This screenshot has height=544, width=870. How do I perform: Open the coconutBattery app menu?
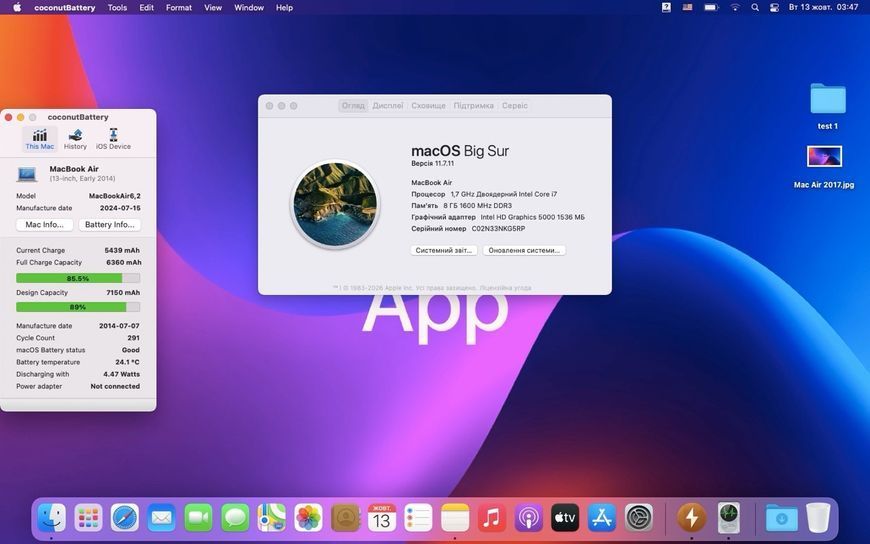point(64,8)
